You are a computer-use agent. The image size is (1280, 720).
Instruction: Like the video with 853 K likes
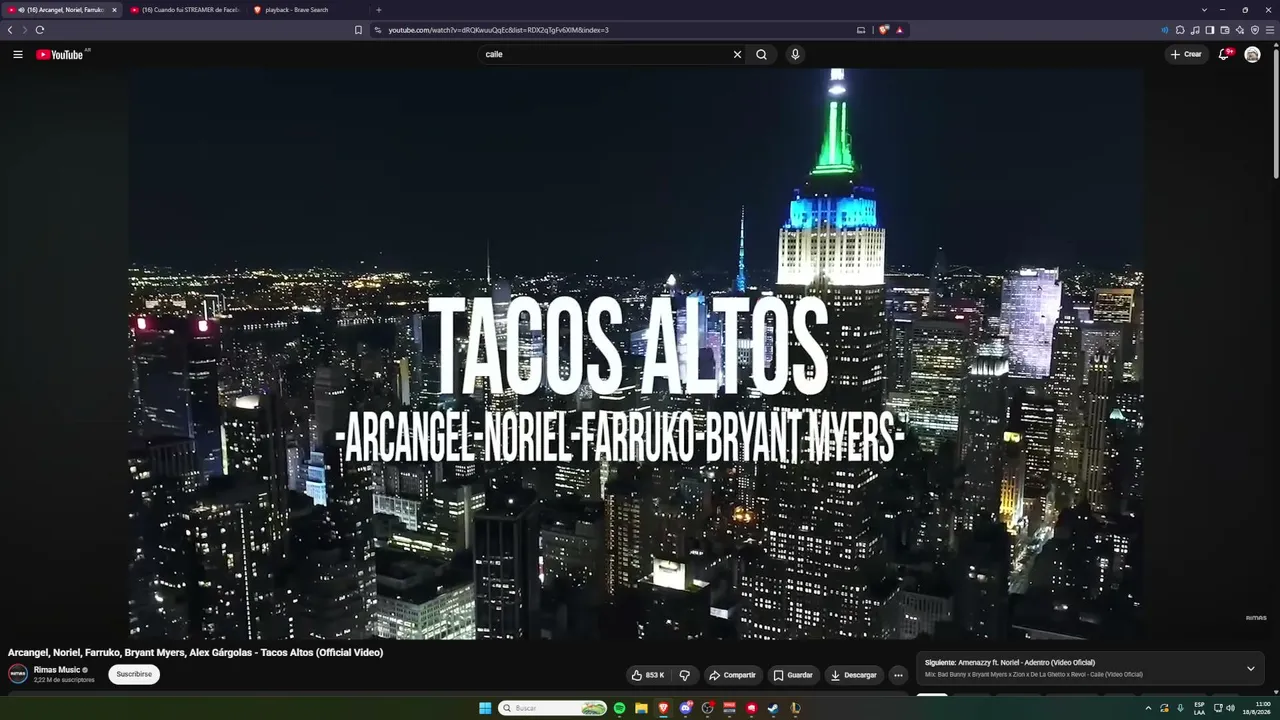648,675
